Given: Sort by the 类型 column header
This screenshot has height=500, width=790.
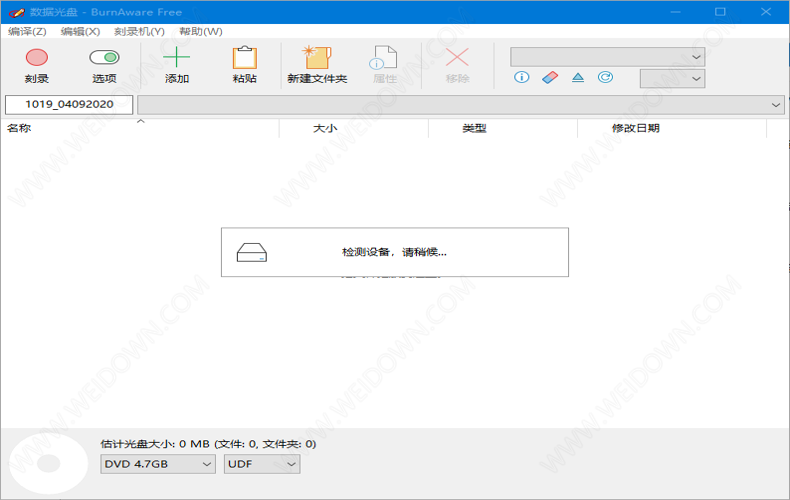Looking at the screenshot, I should pyautogui.click(x=503, y=129).
